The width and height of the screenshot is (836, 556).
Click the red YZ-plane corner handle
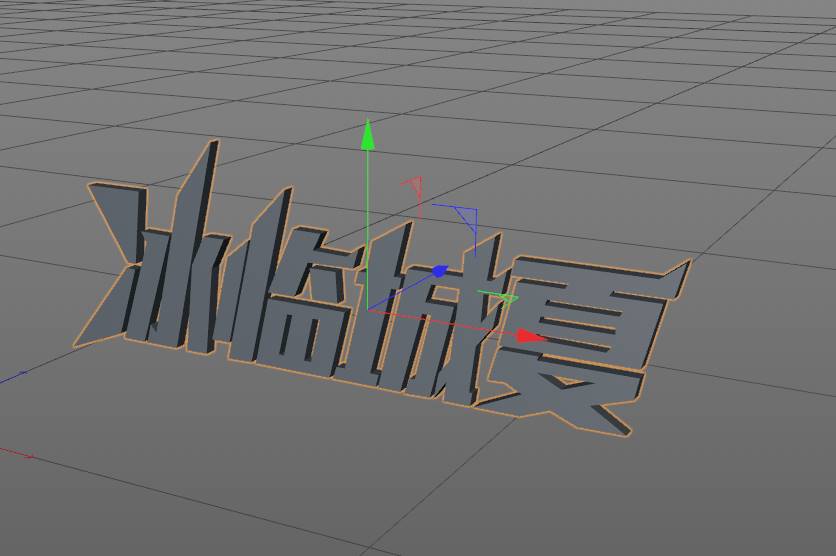(414, 186)
